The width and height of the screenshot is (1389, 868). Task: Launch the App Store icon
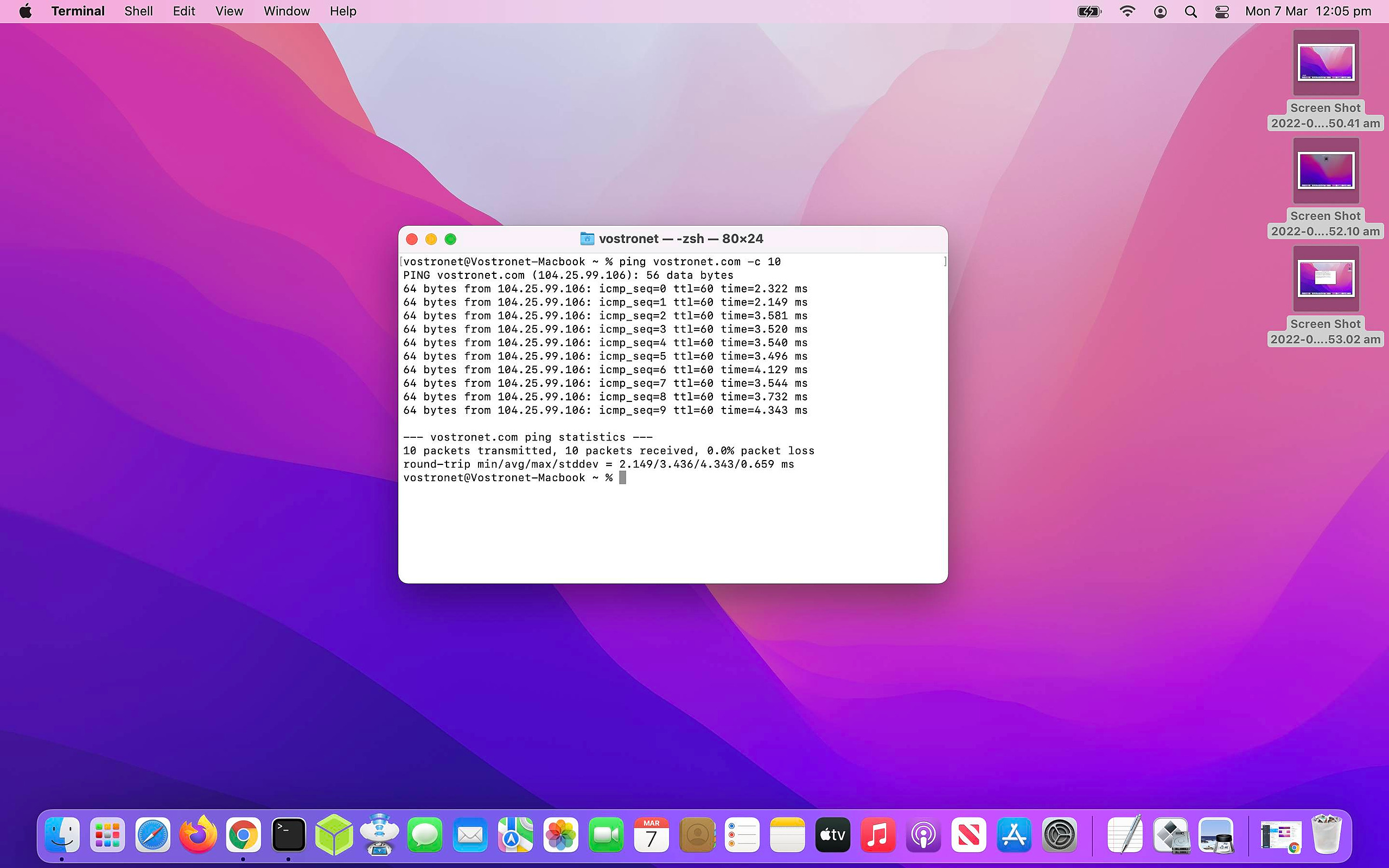click(x=1014, y=835)
